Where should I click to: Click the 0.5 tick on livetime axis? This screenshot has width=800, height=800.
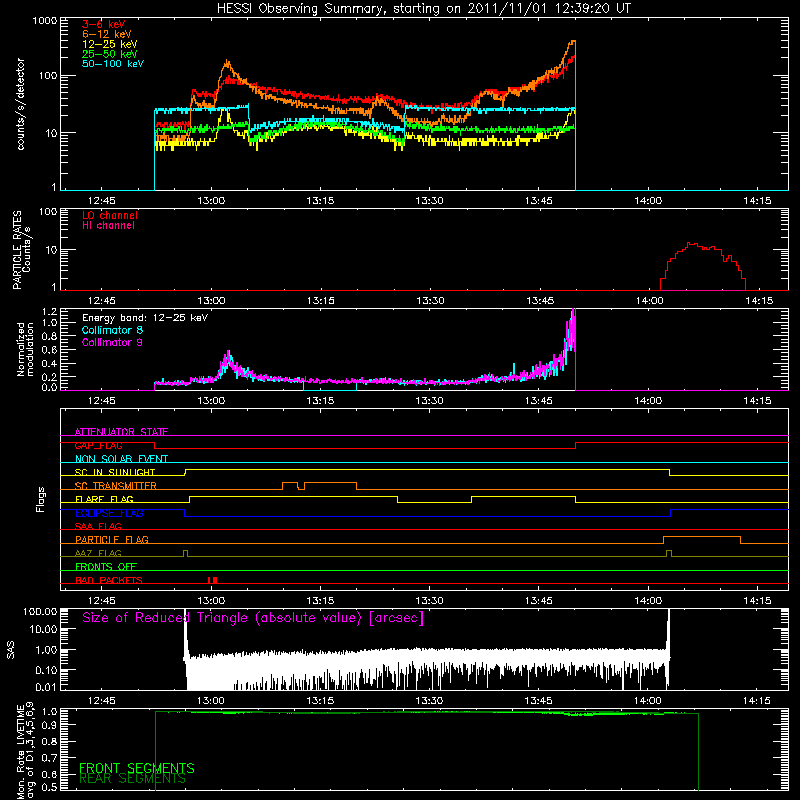pyautogui.click(x=49, y=787)
